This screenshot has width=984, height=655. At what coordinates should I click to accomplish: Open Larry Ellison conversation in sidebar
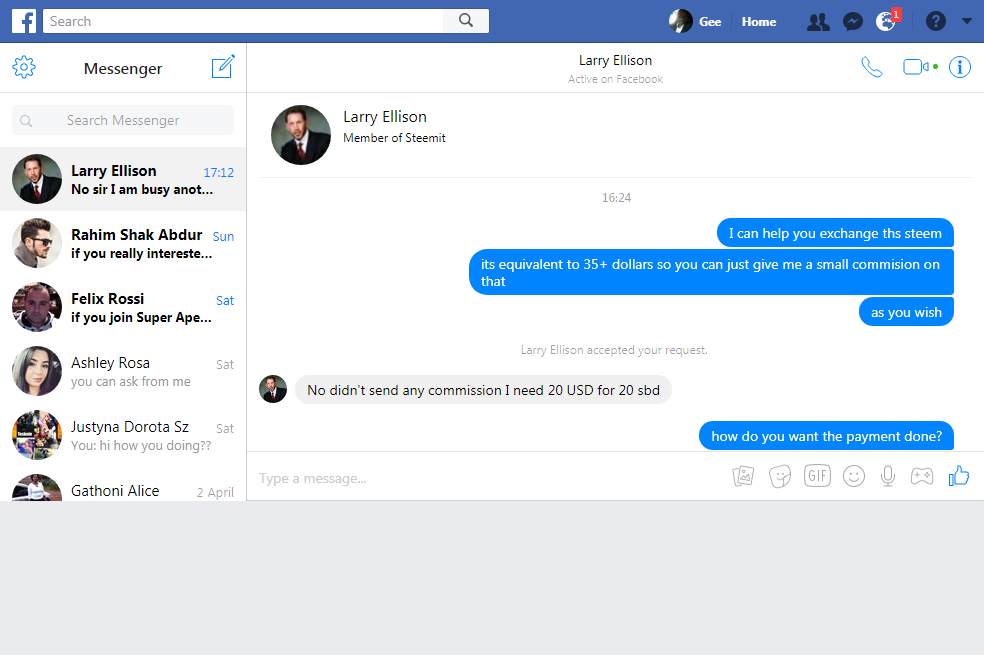tap(123, 179)
